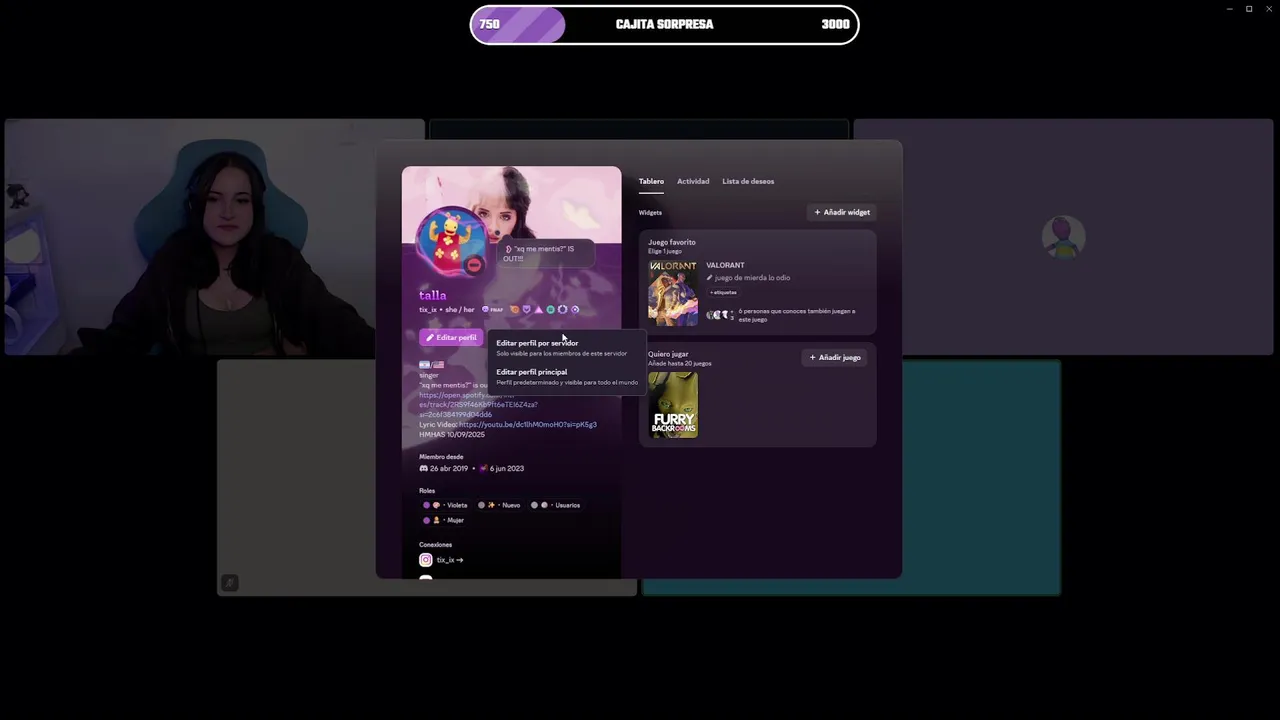Click the user avatar in right background tile
Screen dimensions: 1280x720
tap(1063, 237)
